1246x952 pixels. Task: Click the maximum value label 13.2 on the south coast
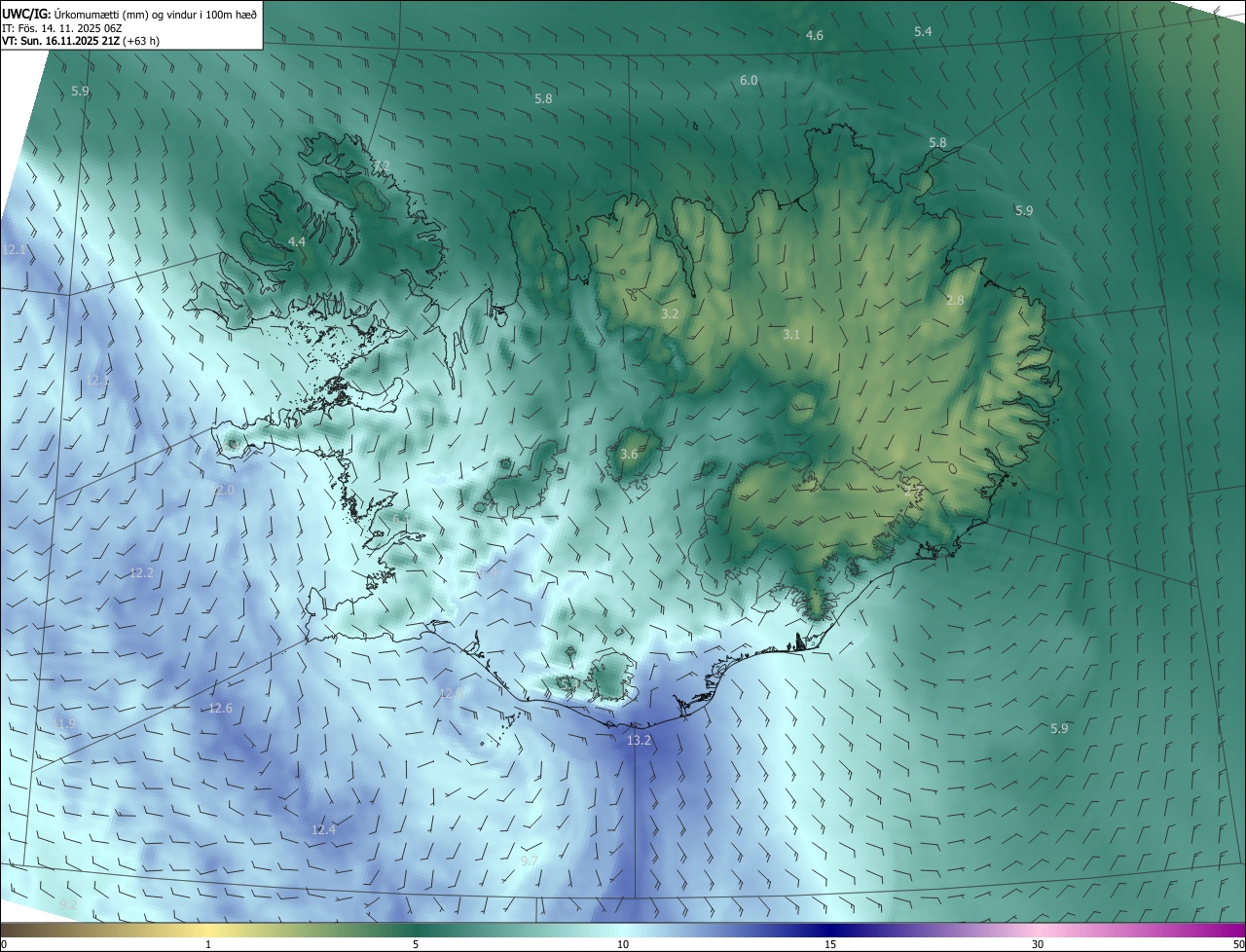639,741
